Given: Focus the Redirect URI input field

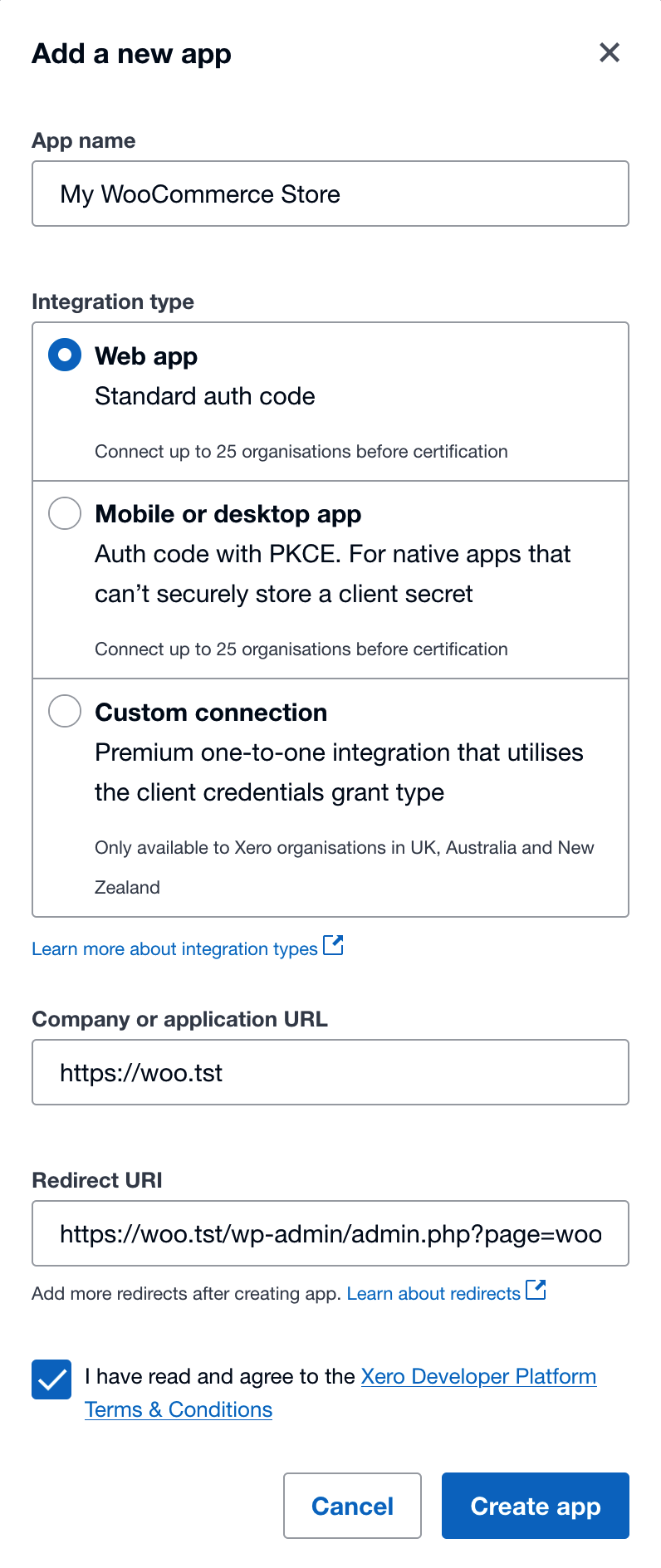Looking at the screenshot, I should pos(330,1233).
